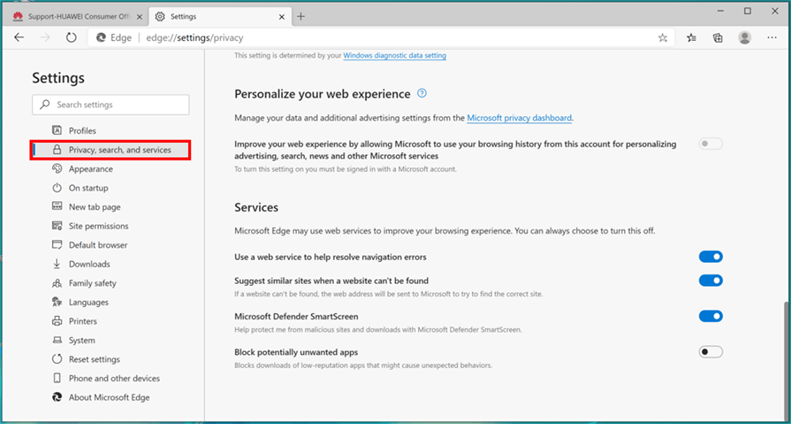Reload the page with the refresh icon
This screenshot has width=791, height=424.
click(71, 38)
